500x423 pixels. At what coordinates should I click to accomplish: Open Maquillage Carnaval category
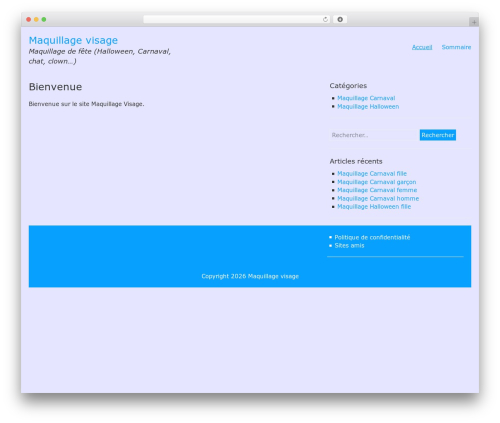click(x=366, y=98)
